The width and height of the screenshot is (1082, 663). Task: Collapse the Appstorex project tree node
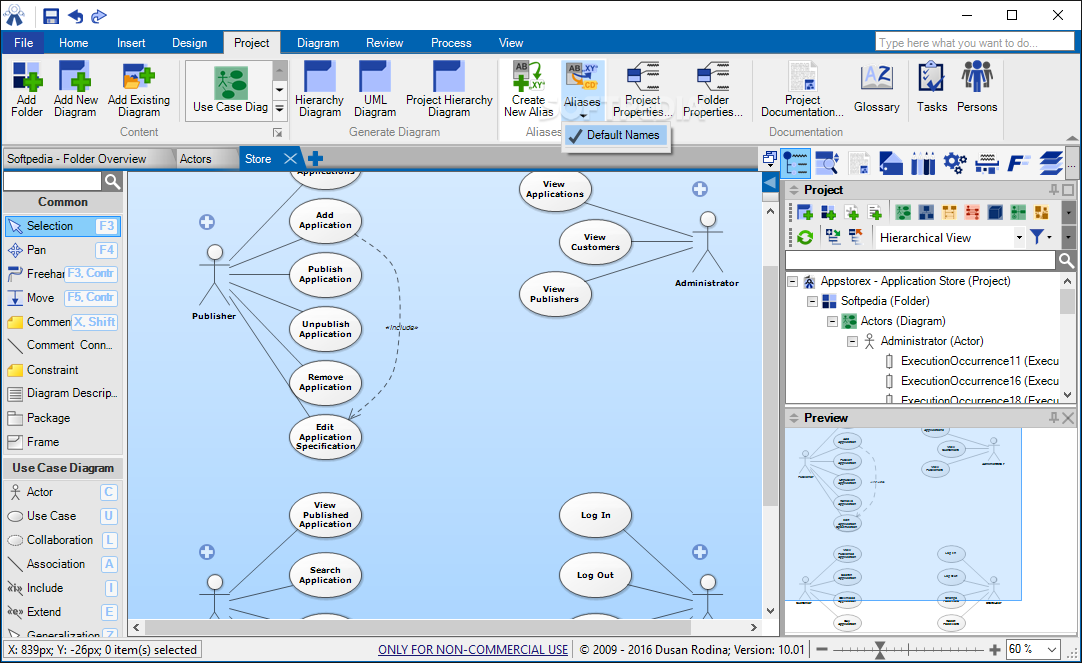[x=793, y=281]
